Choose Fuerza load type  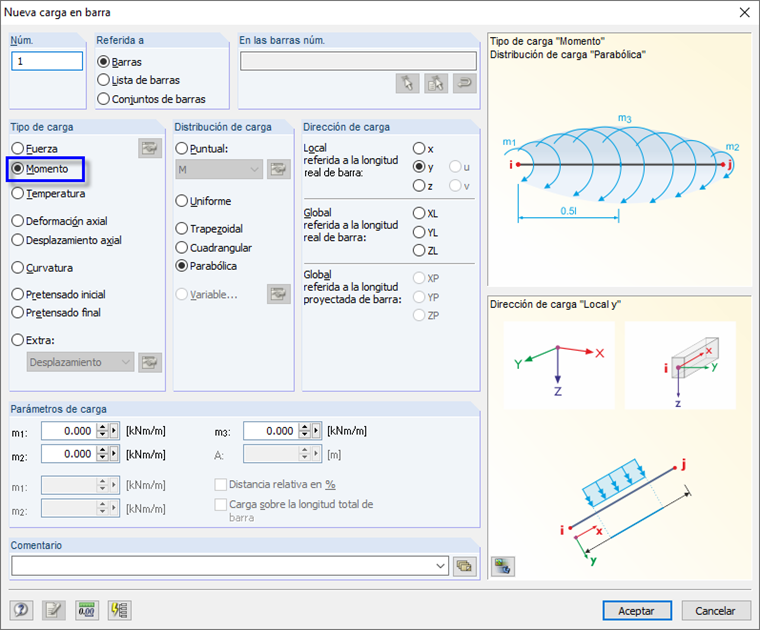tap(34, 148)
